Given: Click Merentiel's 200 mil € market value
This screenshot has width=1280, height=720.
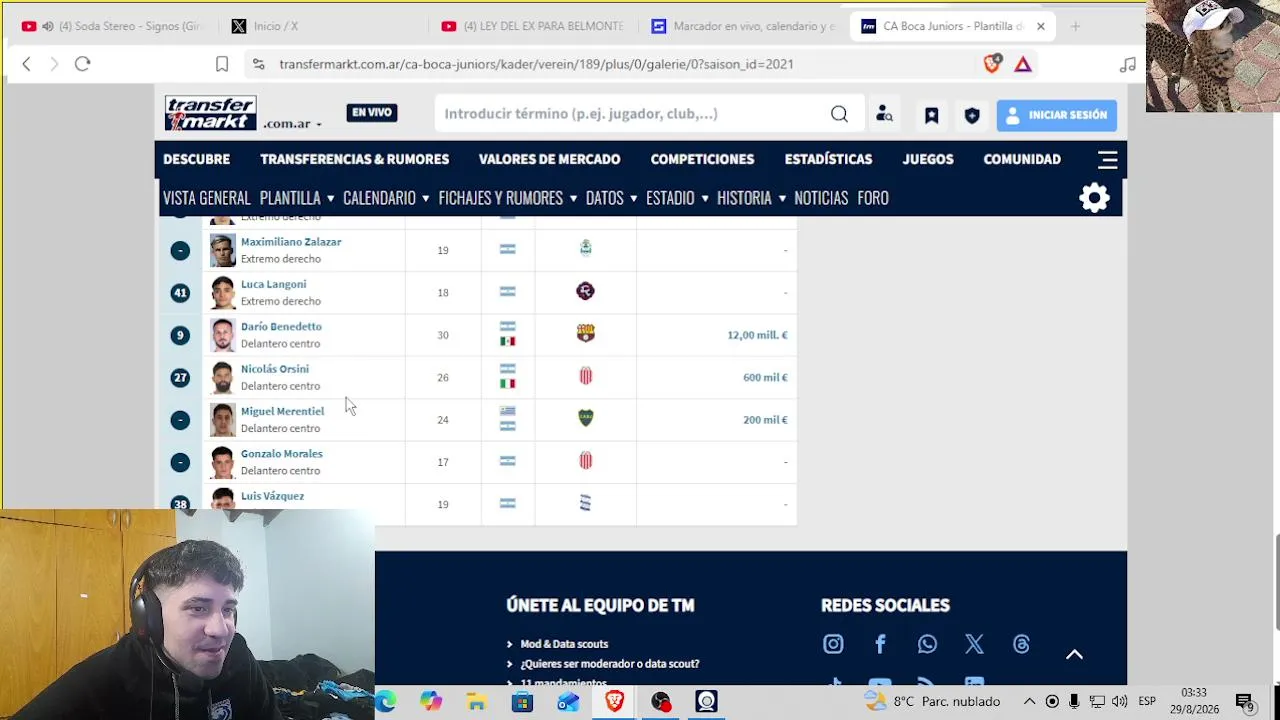Looking at the screenshot, I should [x=765, y=420].
